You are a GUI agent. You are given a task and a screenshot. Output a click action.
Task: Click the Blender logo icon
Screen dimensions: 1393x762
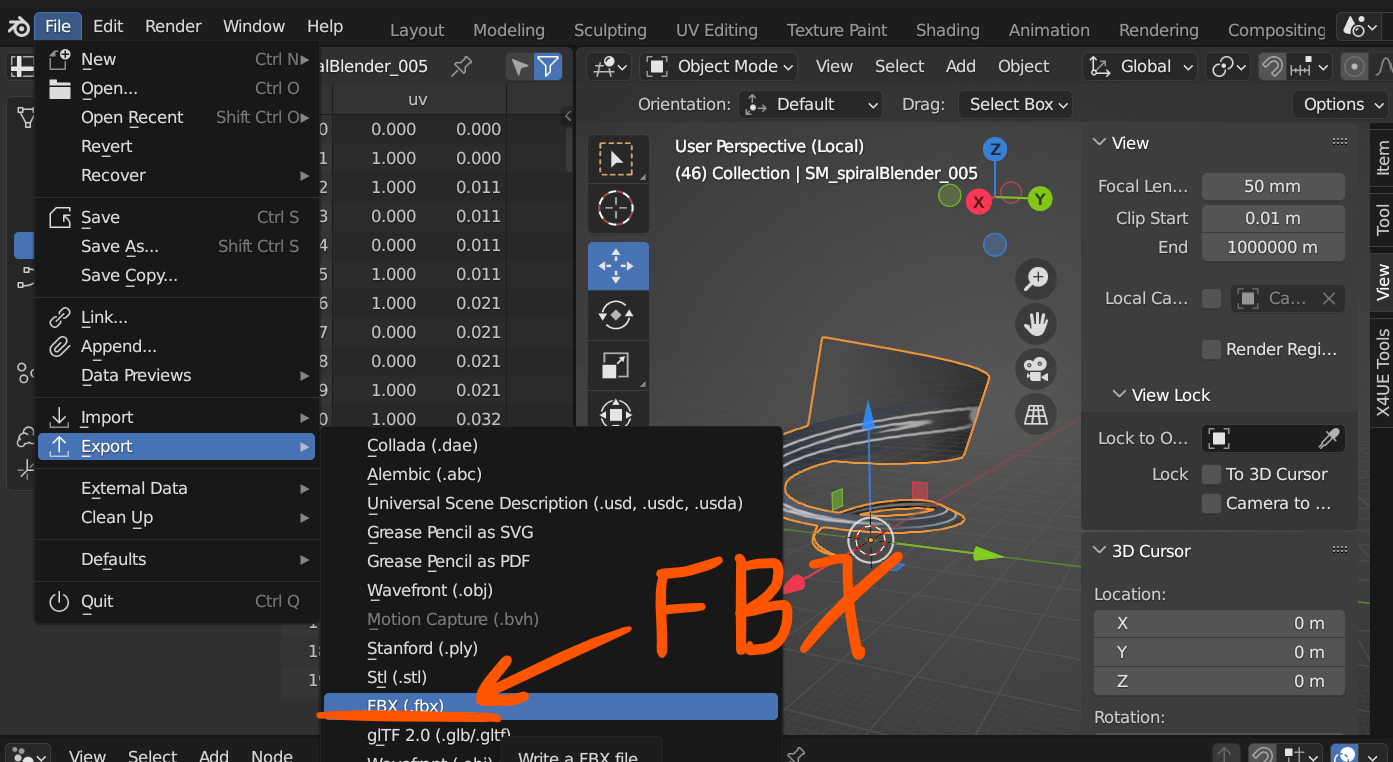pyautogui.click(x=19, y=26)
